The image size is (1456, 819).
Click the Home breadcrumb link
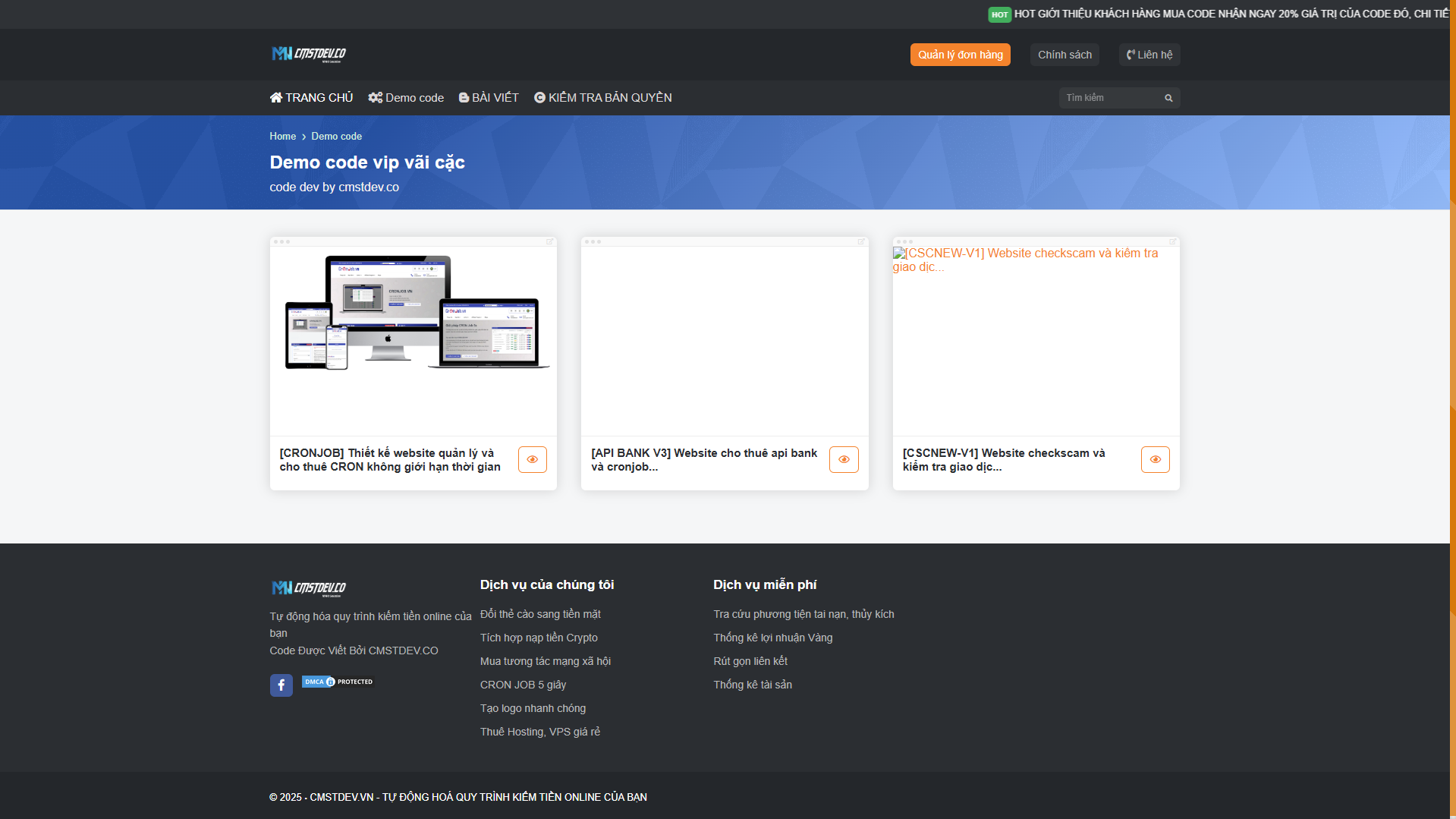(282, 137)
